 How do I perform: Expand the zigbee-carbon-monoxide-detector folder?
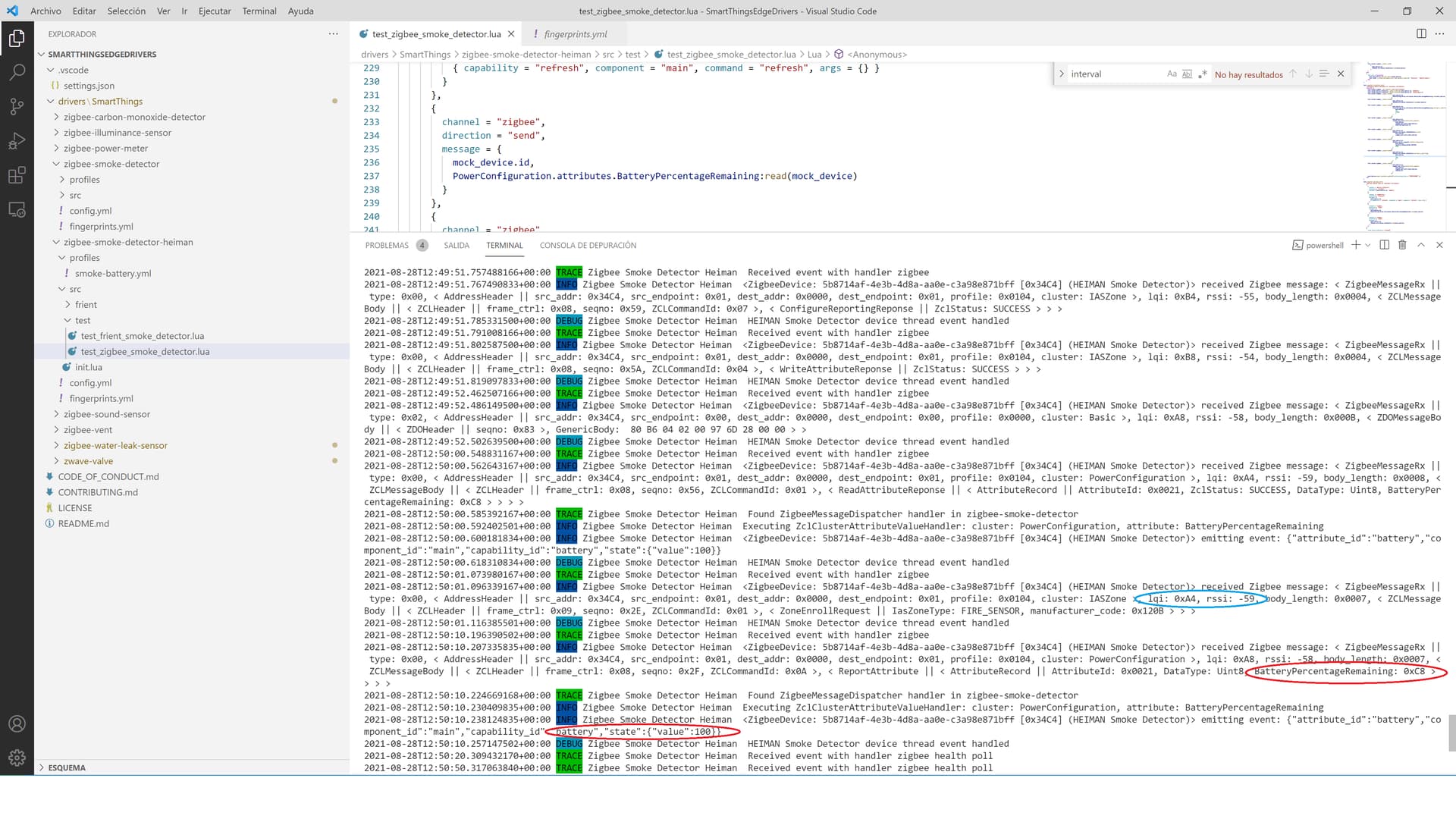point(134,117)
